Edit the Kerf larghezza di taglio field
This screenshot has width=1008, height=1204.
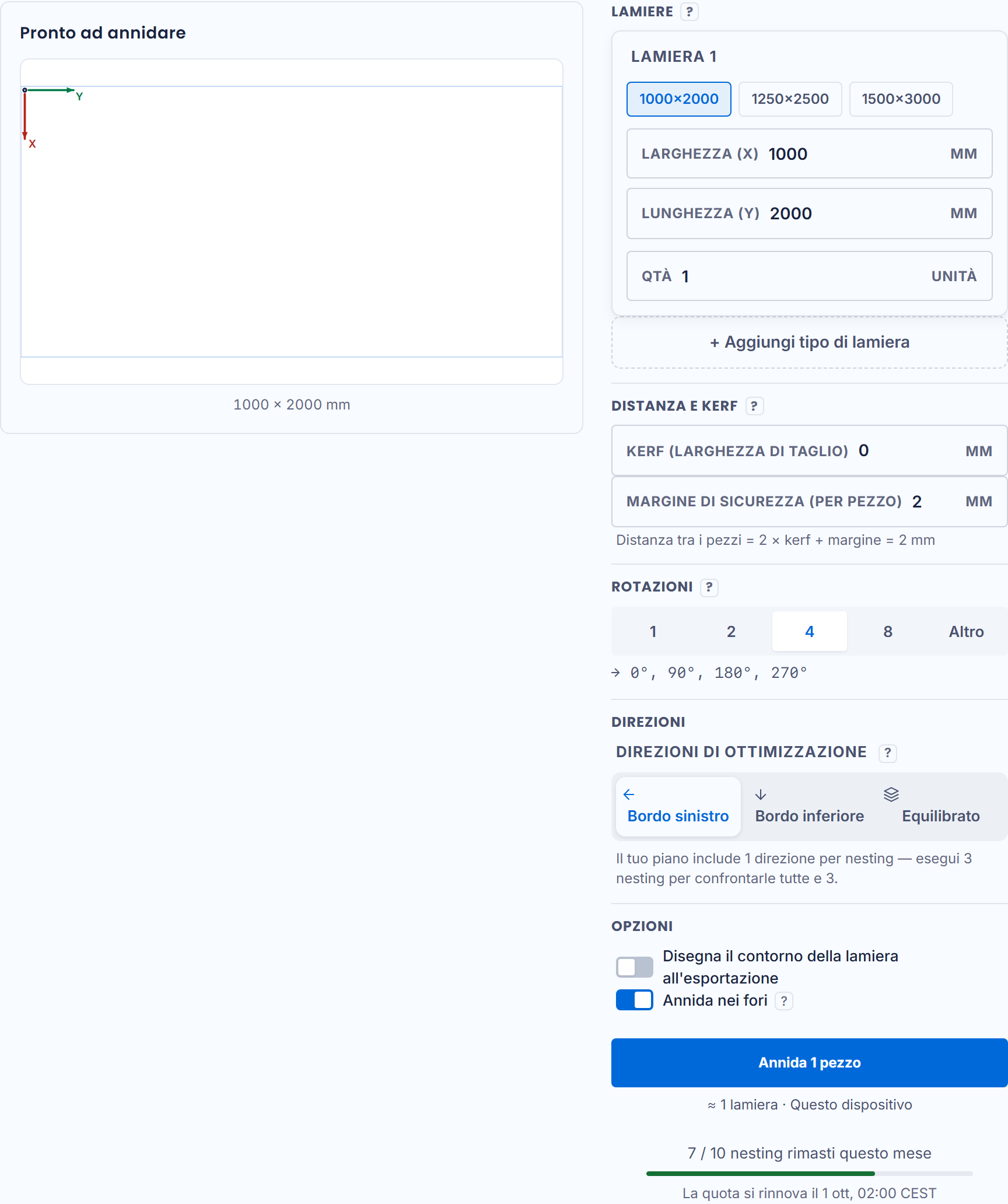(810, 451)
